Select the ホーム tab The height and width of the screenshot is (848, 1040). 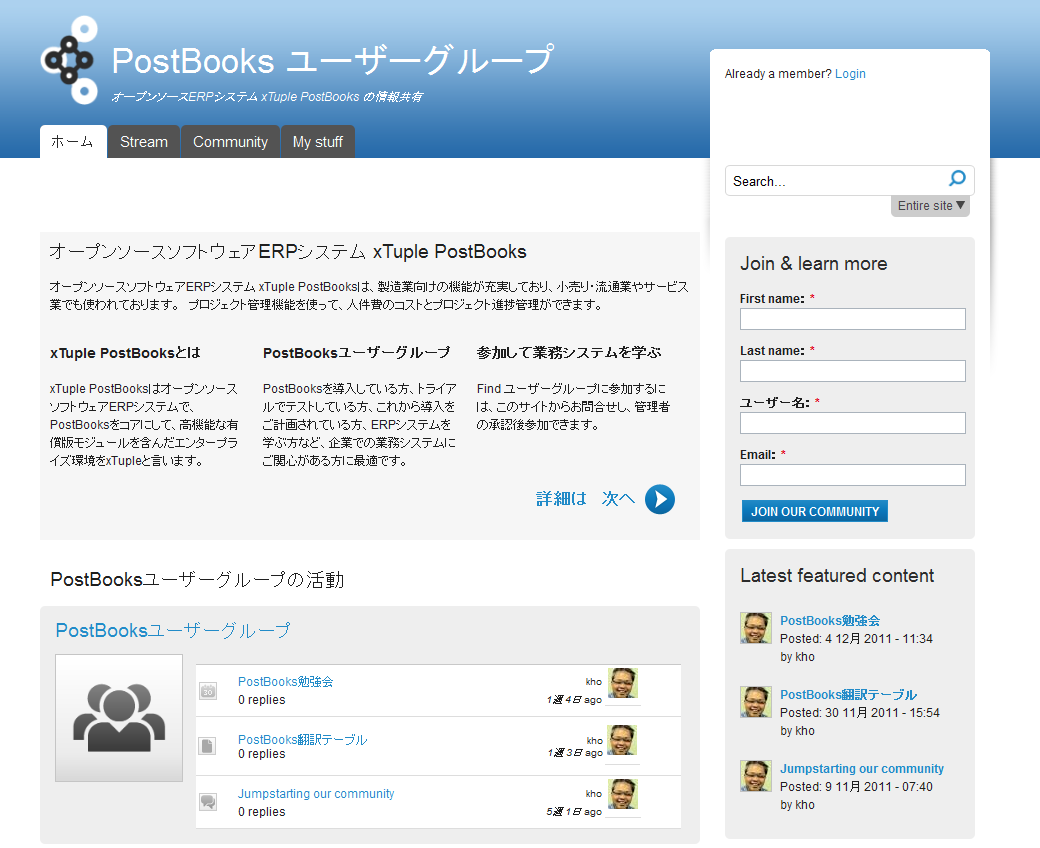pyautogui.click(x=73, y=142)
